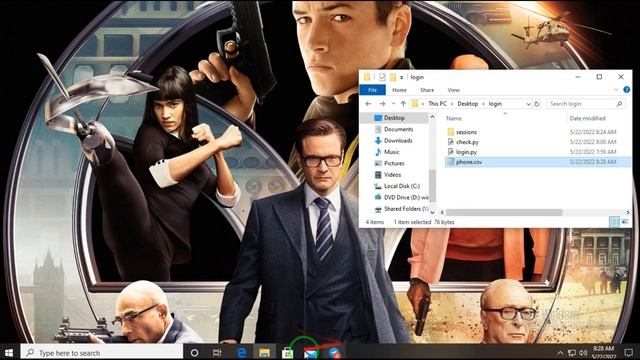This screenshot has width=640, height=360.
Task: Select Shared Folders in navigation pane
Action: tap(405, 209)
